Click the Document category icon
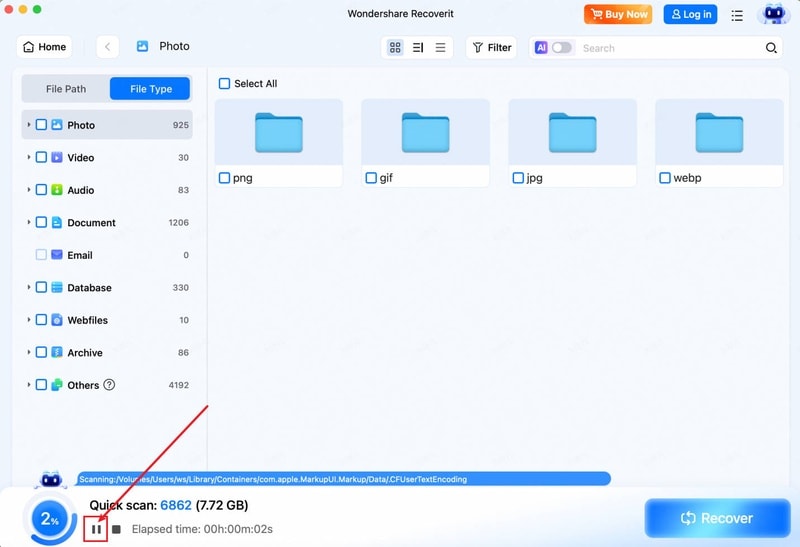 [x=57, y=222]
